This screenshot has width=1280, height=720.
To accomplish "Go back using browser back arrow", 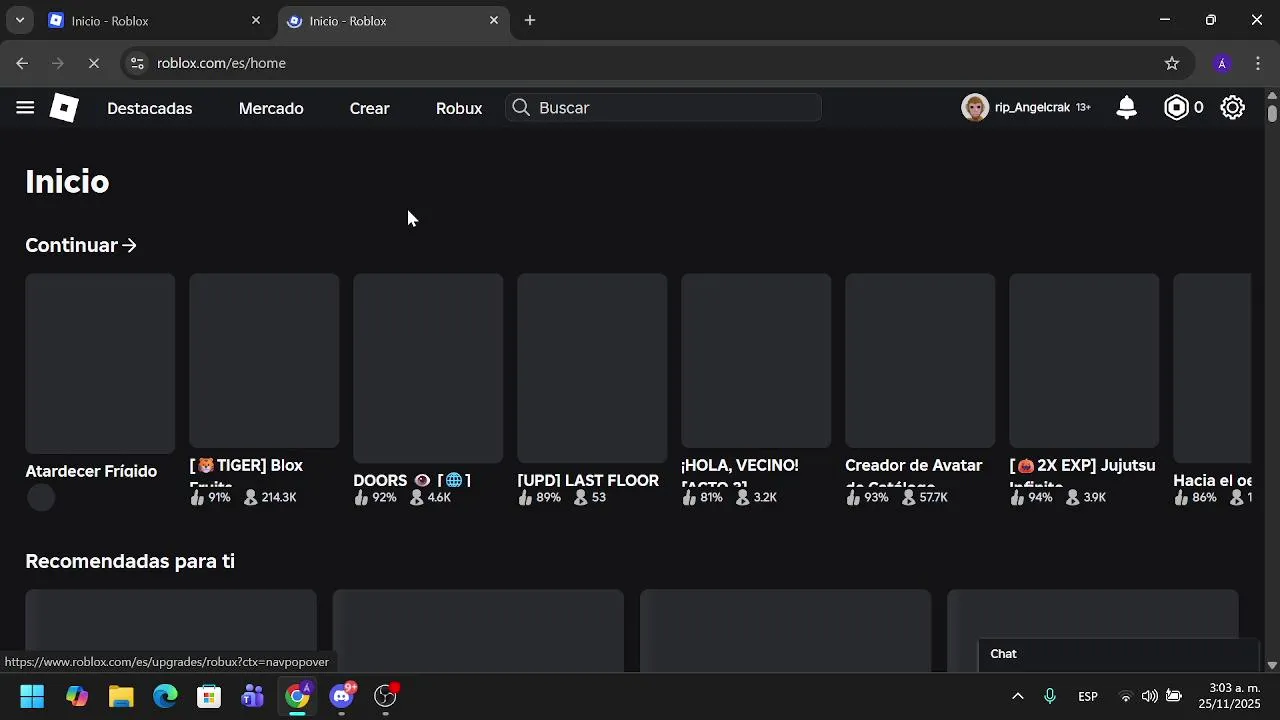I will [x=22, y=63].
